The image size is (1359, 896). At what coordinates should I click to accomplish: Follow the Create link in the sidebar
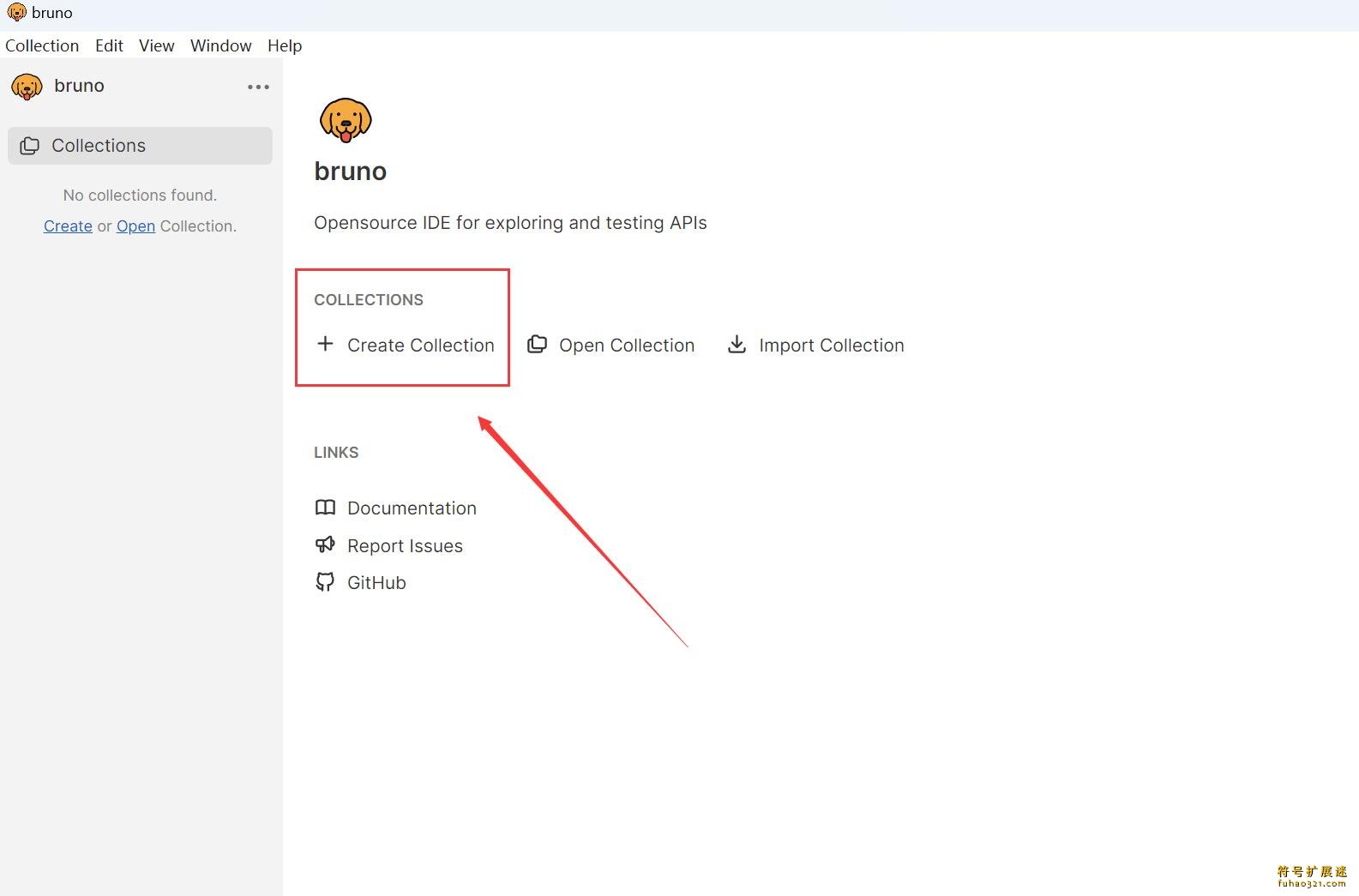tap(68, 226)
